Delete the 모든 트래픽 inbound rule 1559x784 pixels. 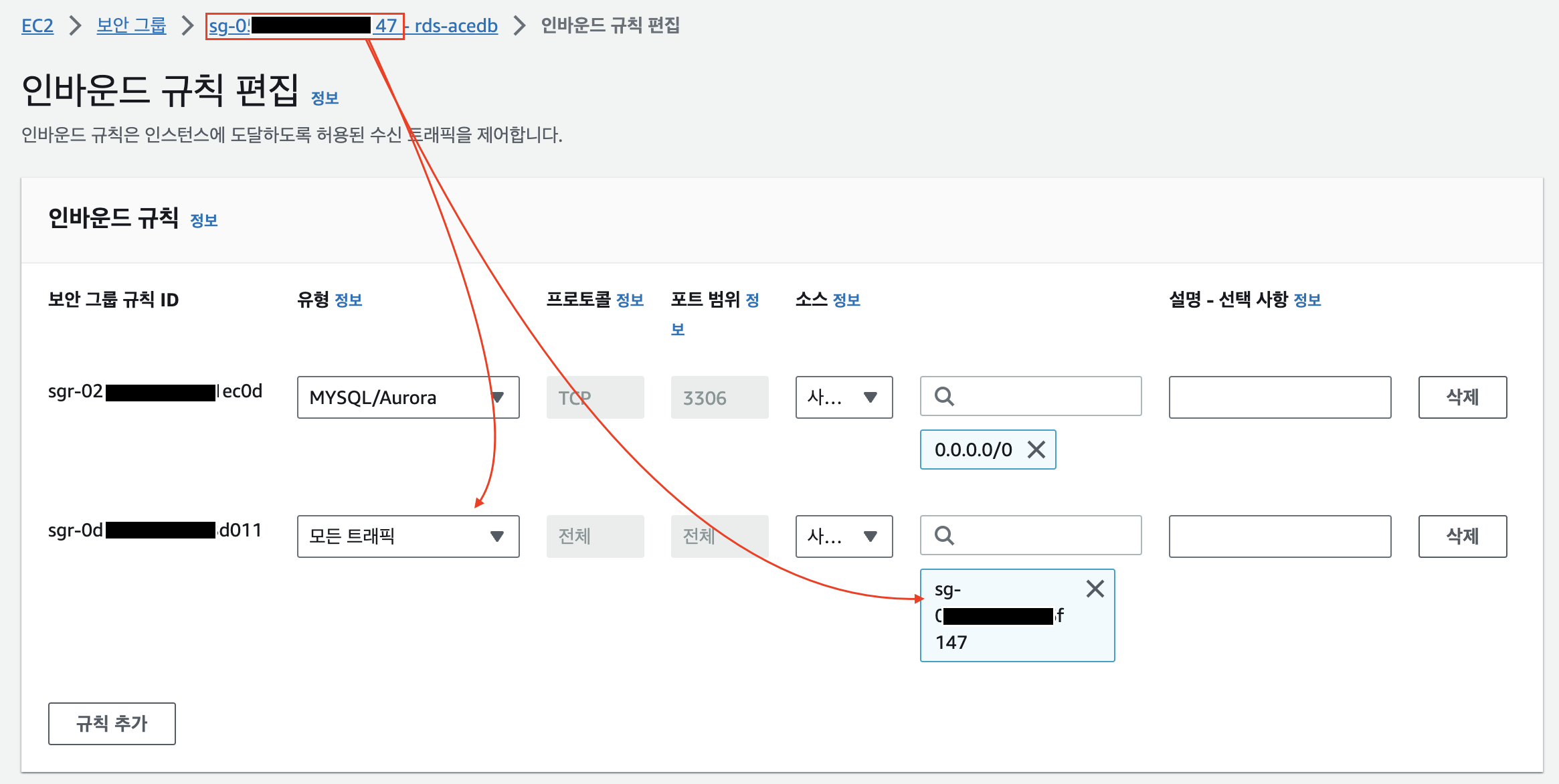[1462, 536]
